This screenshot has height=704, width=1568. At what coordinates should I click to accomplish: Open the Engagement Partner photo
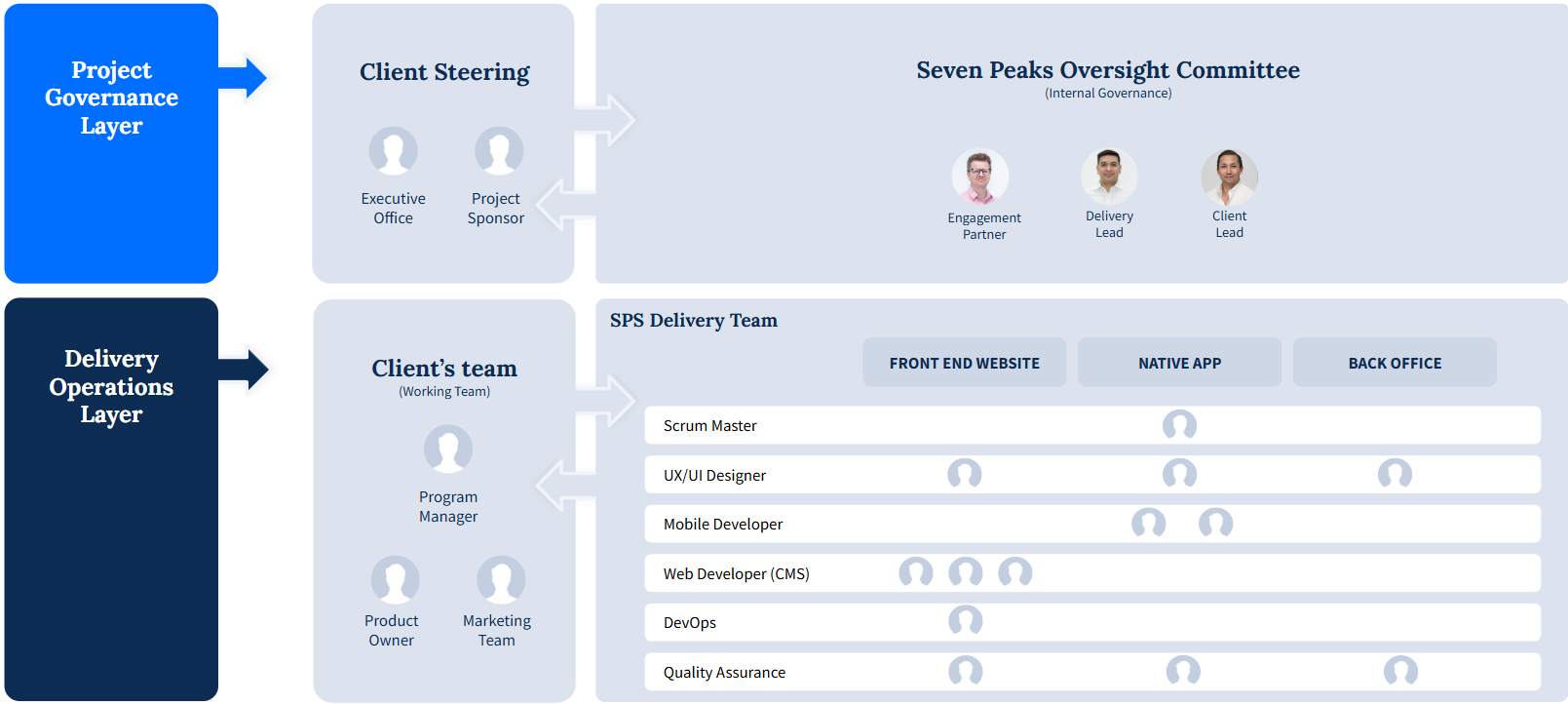point(979,176)
